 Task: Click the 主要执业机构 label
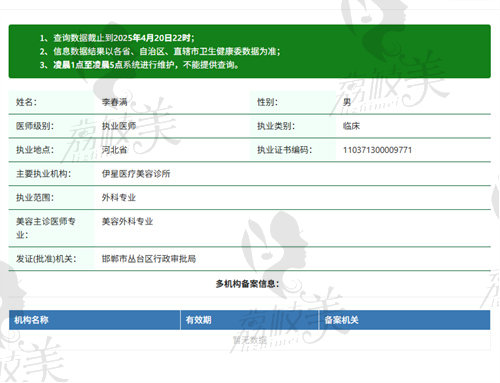point(43,174)
